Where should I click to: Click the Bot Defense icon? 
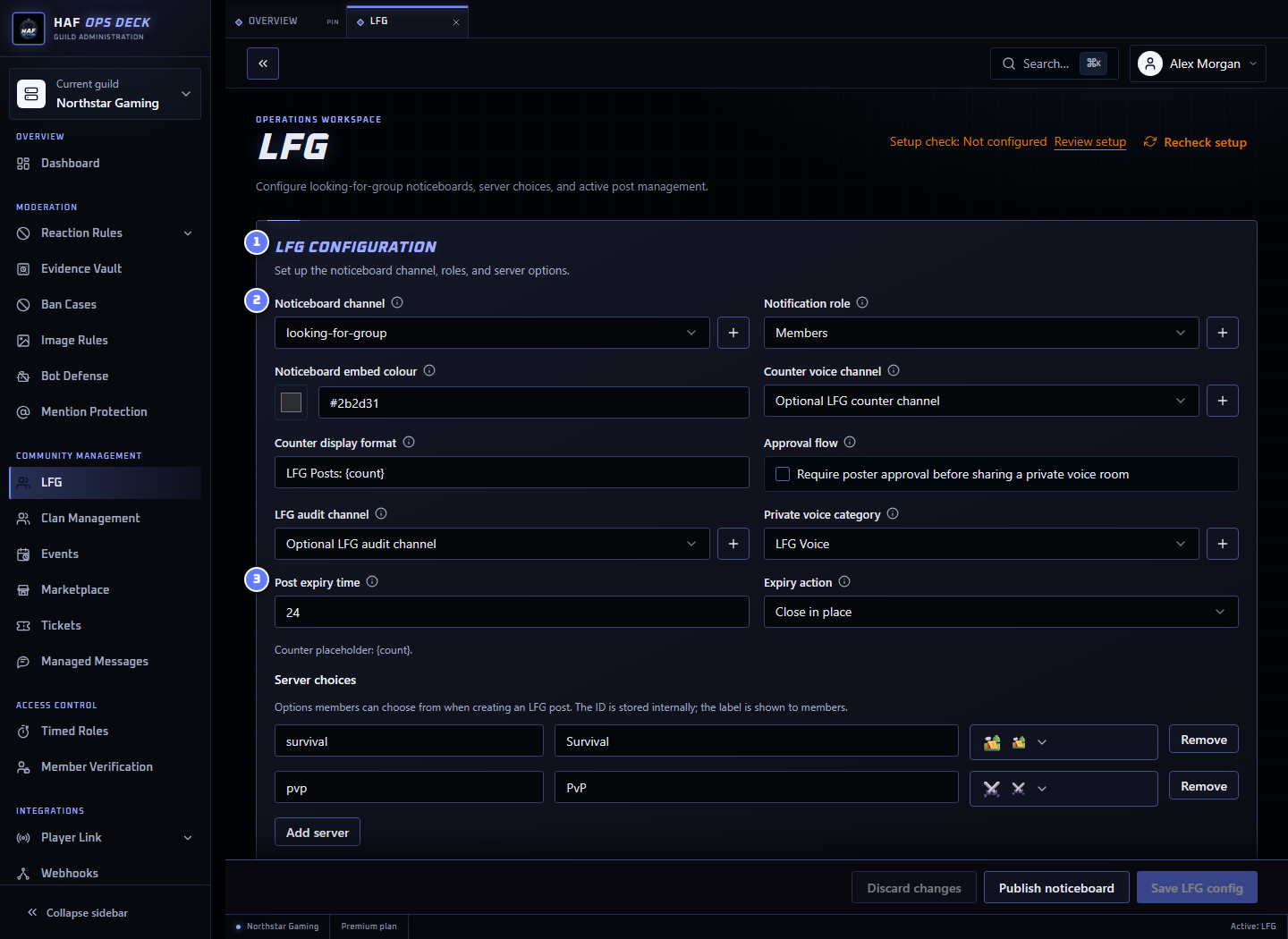tap(23, 376)
